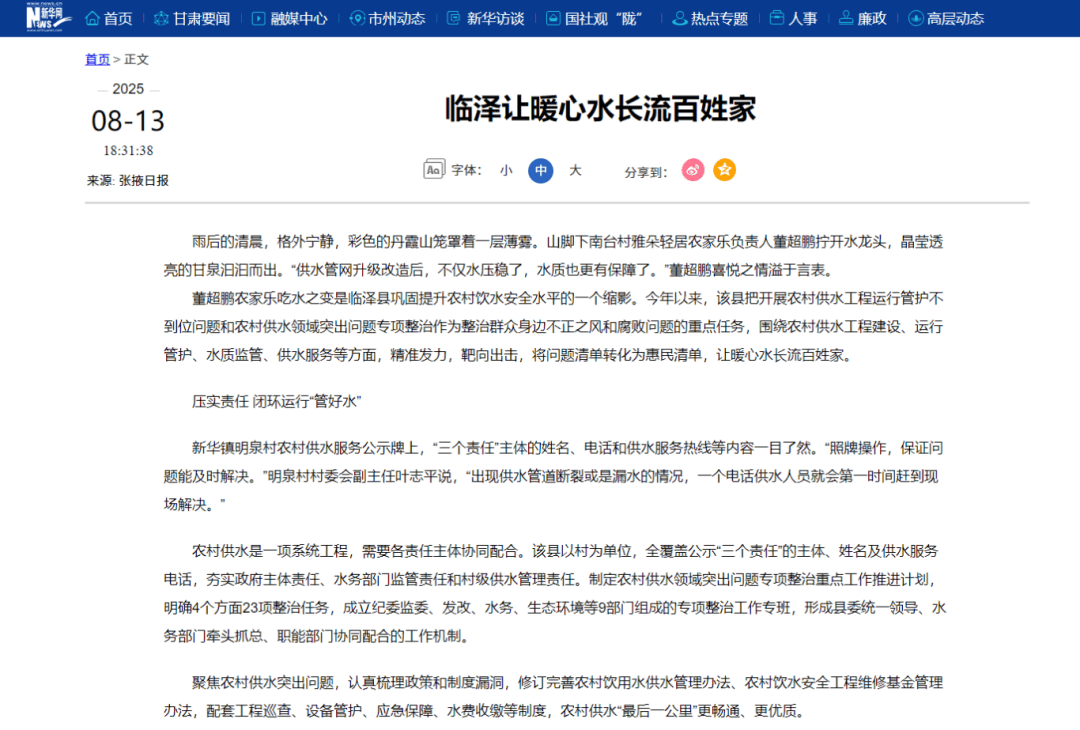The height and width of the screenshot is (730, 1080).
Task: Click the briefcase icon beside 人事
Action: (x=776, y=18)
